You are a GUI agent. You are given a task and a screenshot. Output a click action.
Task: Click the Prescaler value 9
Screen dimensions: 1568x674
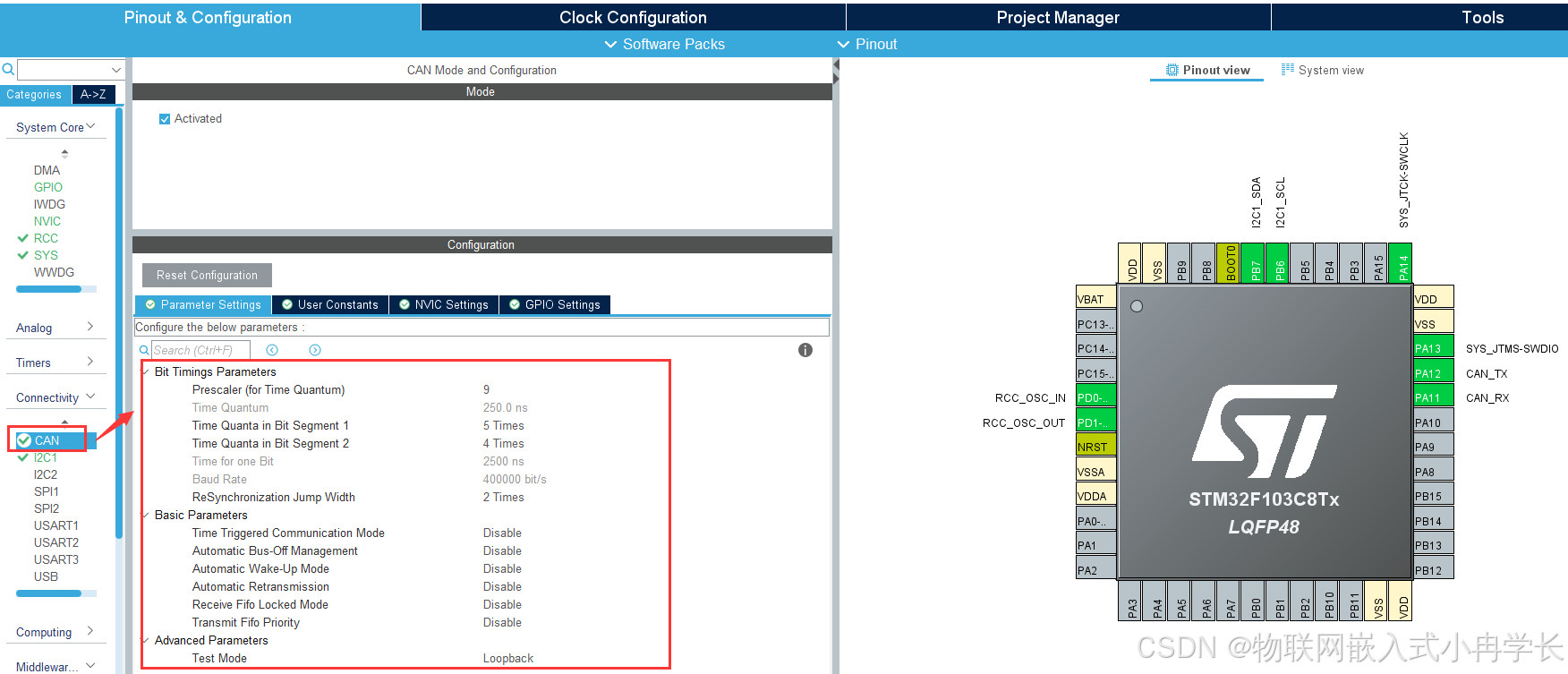click(486, 389)
